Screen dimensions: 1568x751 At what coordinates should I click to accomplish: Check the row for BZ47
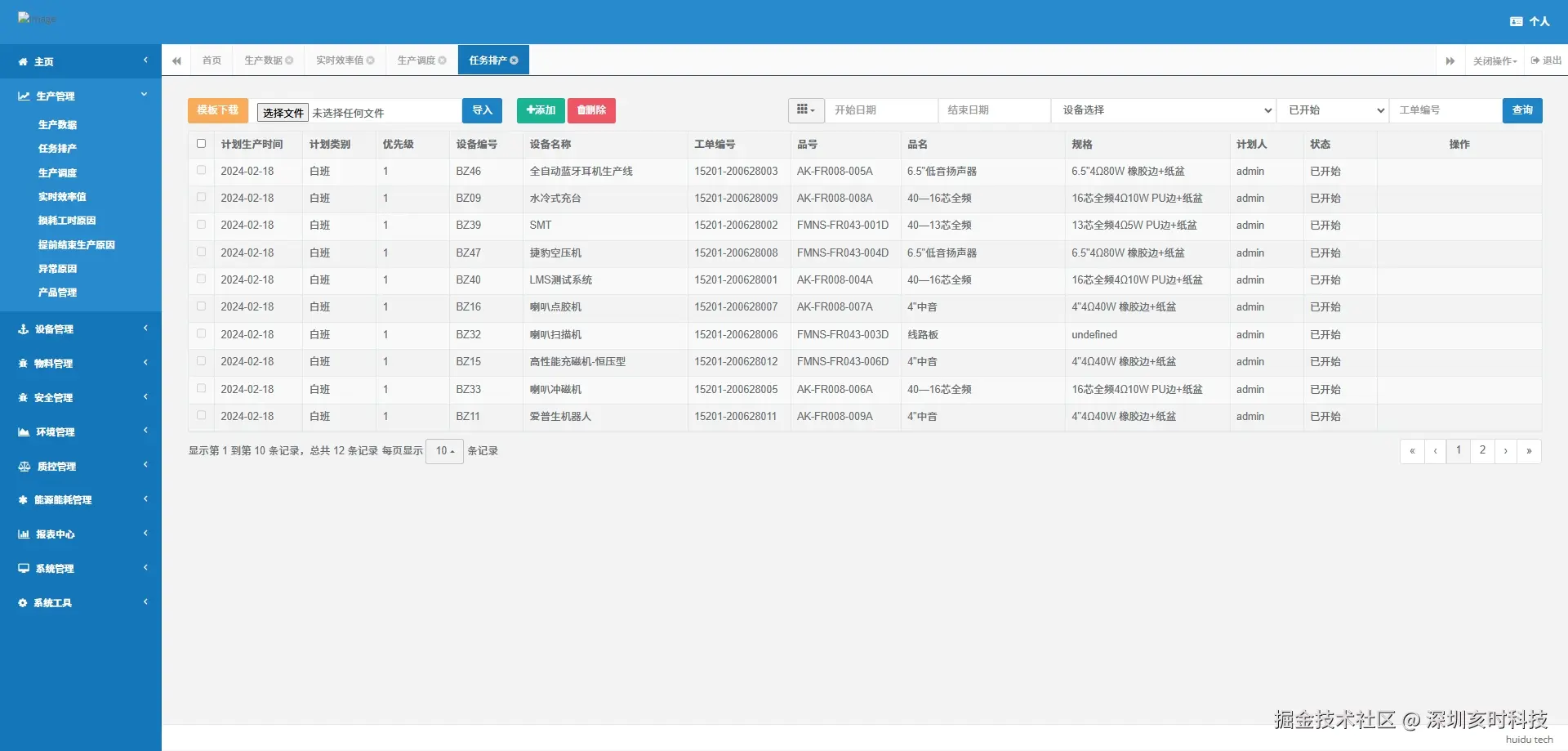201,252
